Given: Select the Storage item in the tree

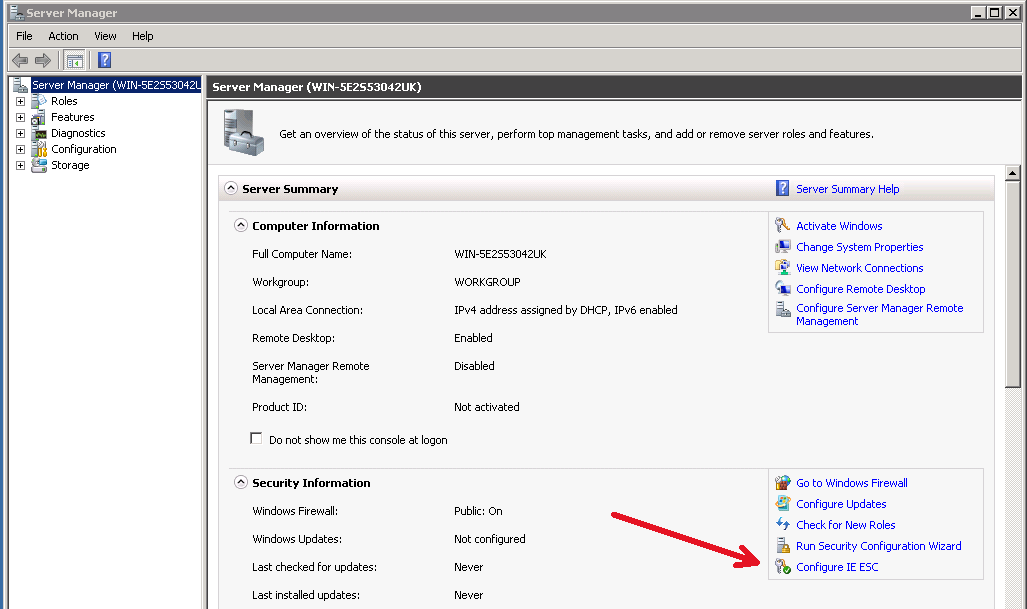Looking at the screenshot, I should pyautogui.click(x=70, y=165).
